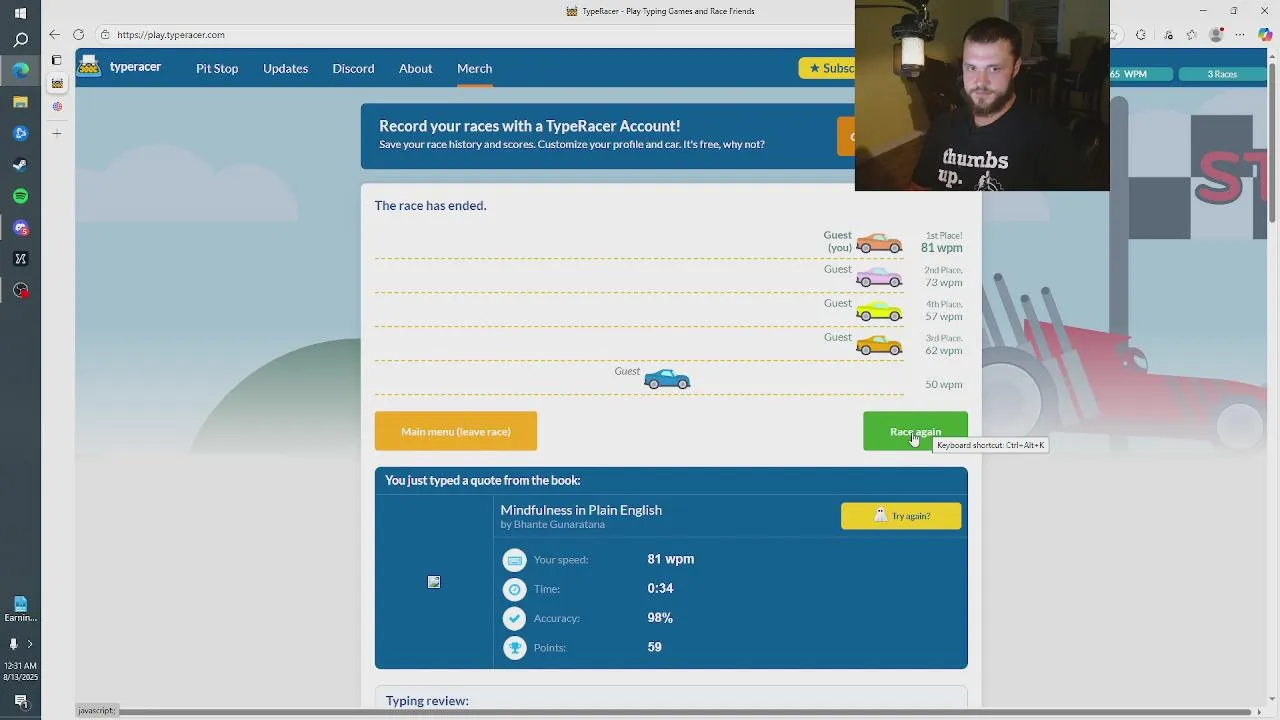The image size is (1280, 720).
Task: Open the Edge profile avatar
Action: coord(1216,35)
